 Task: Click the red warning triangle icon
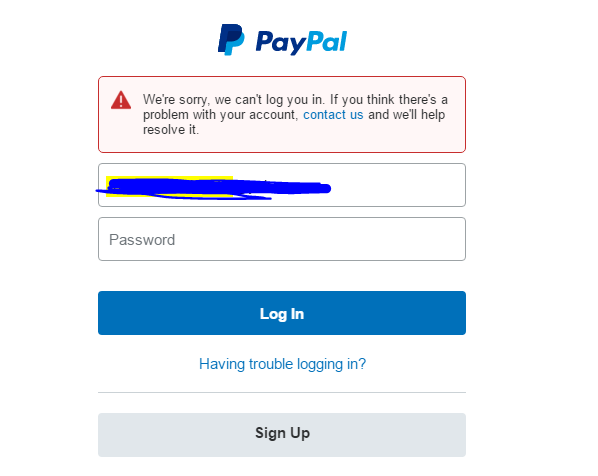tap(121, 100)
